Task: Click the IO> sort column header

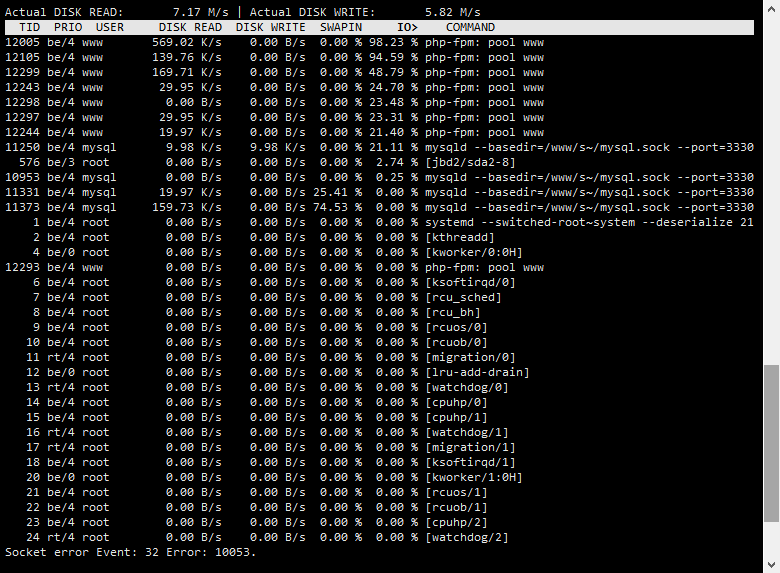Action: 407,27
